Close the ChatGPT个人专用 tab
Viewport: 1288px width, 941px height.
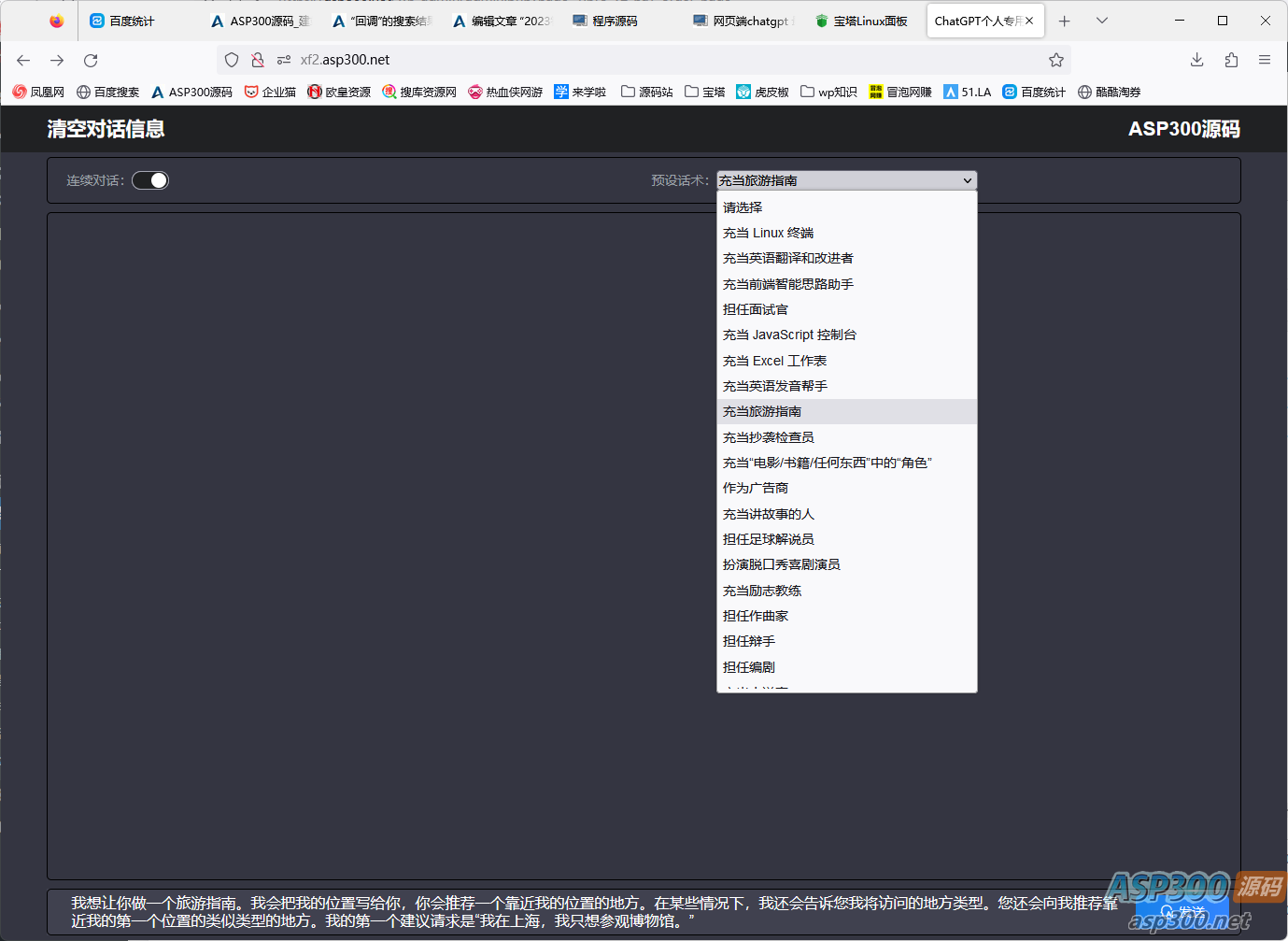pos(1029,21)
